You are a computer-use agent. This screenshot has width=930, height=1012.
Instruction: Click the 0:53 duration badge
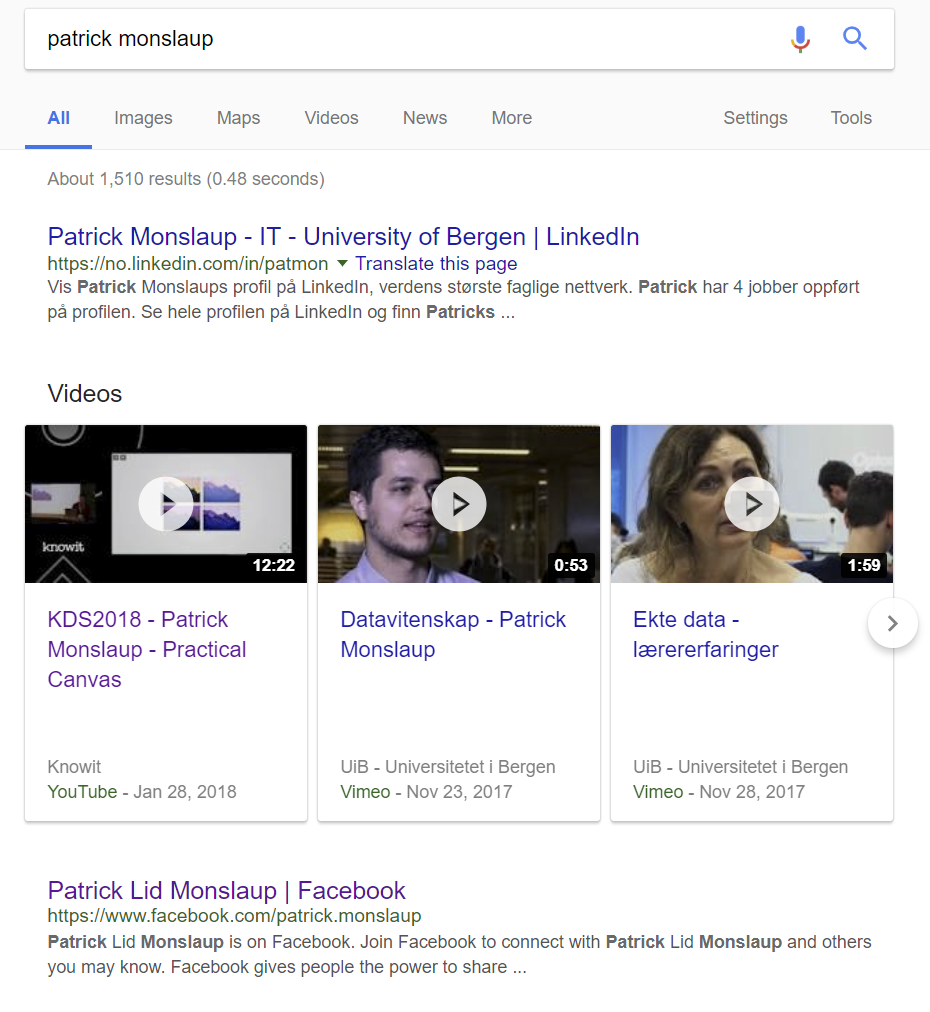click(571, 565)
